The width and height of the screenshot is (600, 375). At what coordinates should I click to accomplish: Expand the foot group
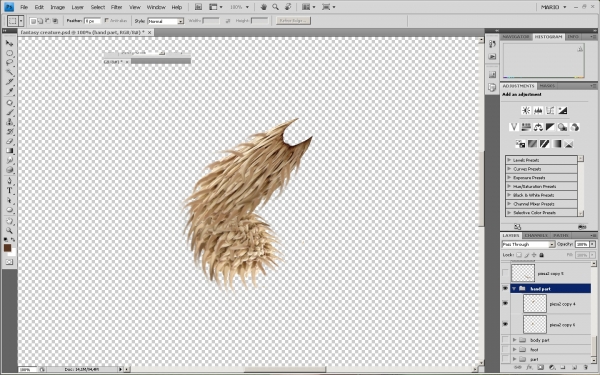[514, 349]
